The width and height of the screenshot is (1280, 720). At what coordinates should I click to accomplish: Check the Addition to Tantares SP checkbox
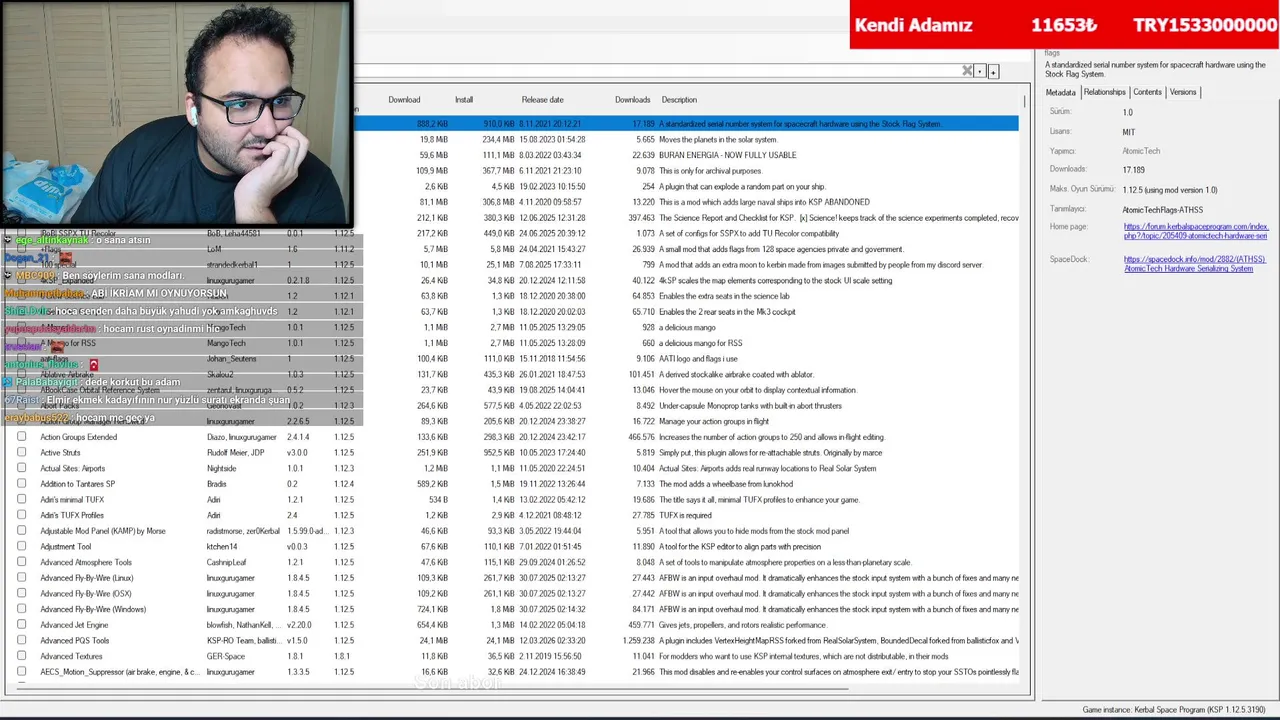21,484
